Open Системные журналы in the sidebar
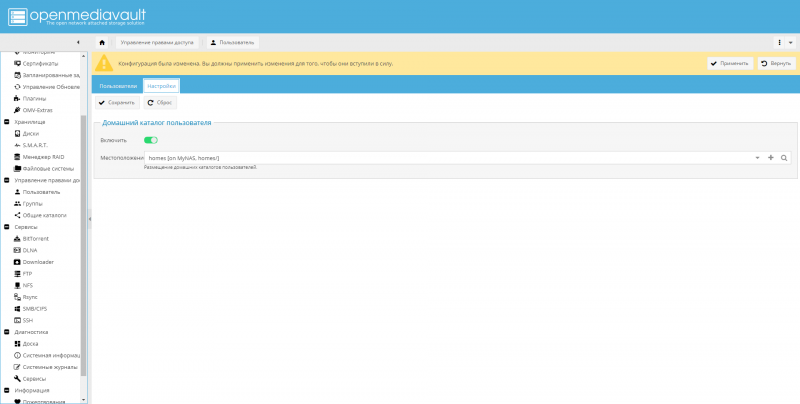The width and height of the screenshot is (800, 404). pyautogui.click(x=47, y=367)
